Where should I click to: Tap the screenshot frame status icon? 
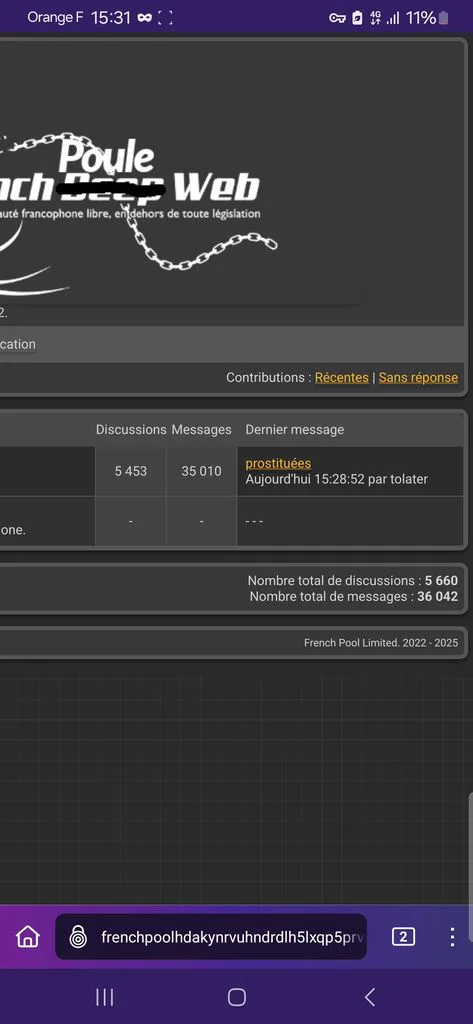tap(165, 18)
